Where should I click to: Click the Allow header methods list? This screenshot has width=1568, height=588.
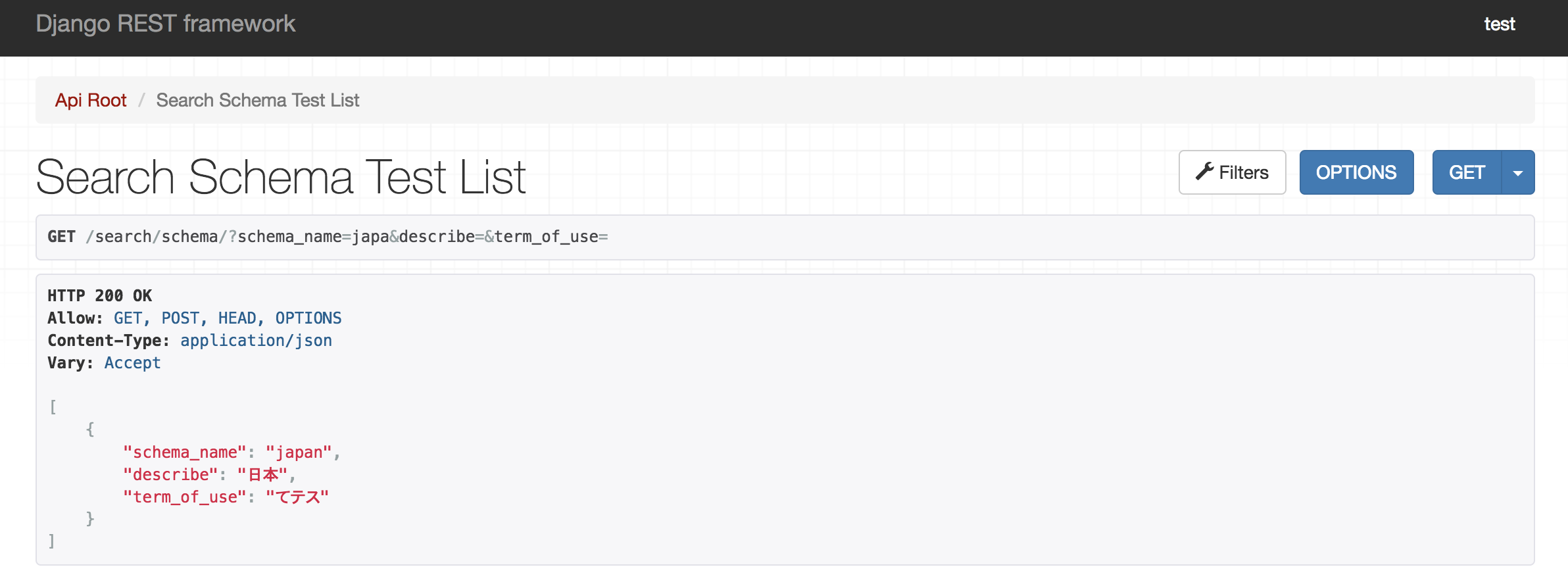pyautogui.click(x=228, y=318)
